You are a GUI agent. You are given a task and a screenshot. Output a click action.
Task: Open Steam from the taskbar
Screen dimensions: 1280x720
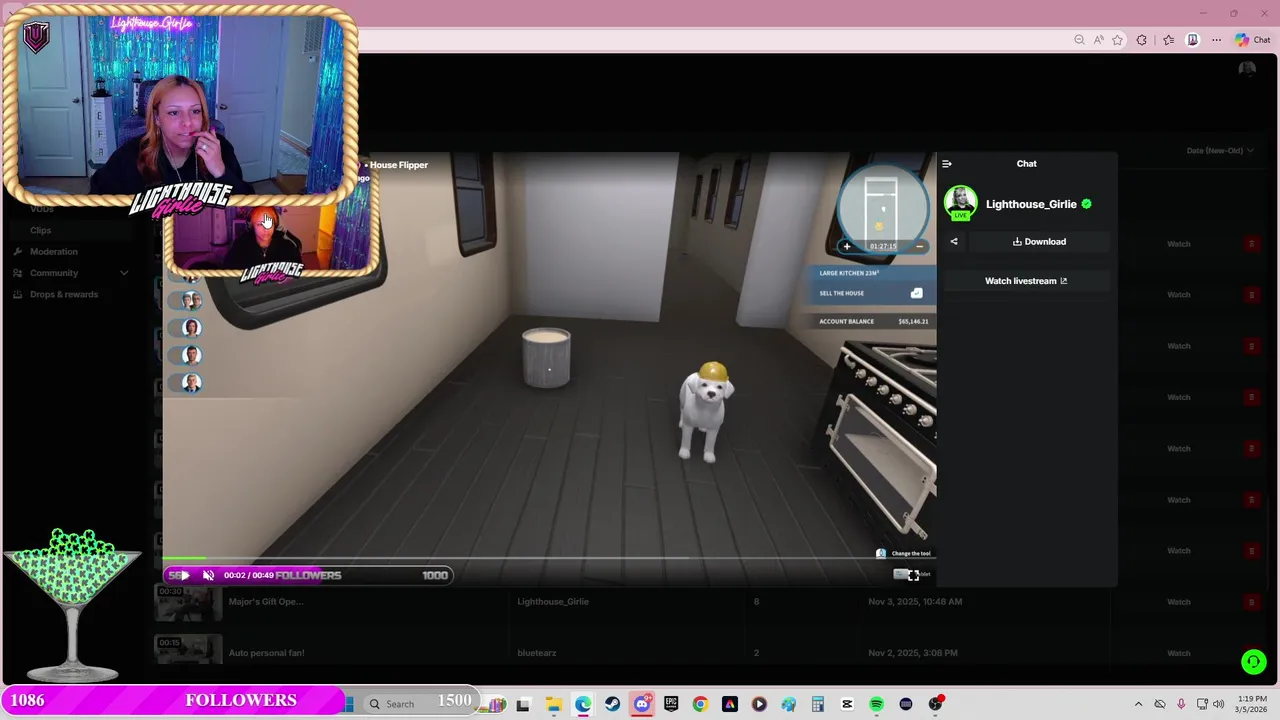(x=612, y=704)
